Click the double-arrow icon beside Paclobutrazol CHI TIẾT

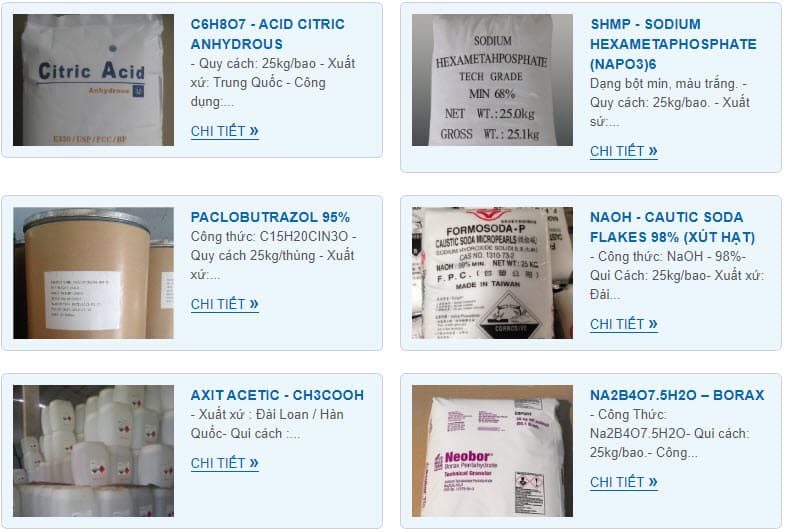(254, 304)
